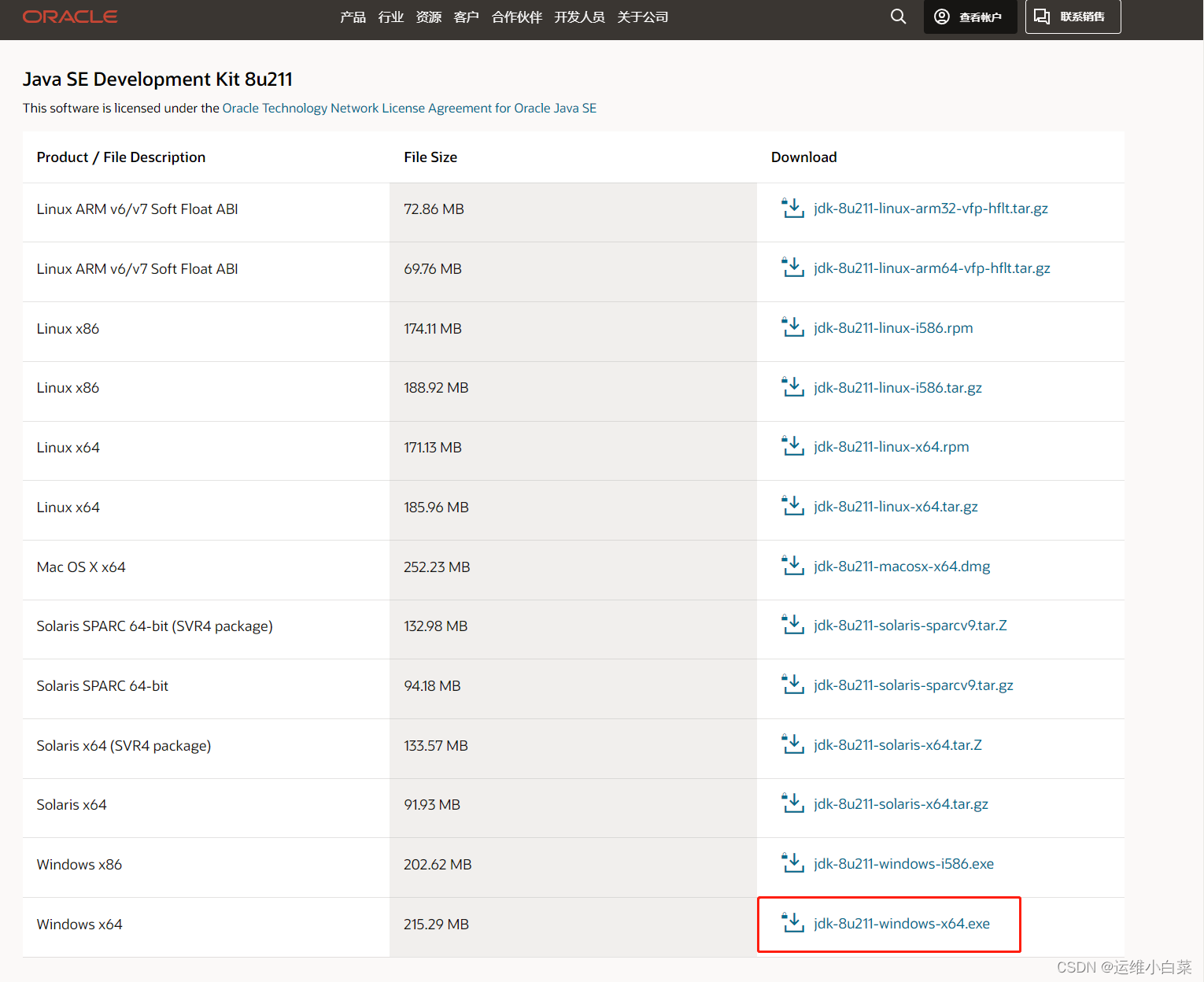Download jdk-8u211-macosx-x64.dmg
Image resolution: width=1204 pixels, height=982 pixels.
point(902,567)
